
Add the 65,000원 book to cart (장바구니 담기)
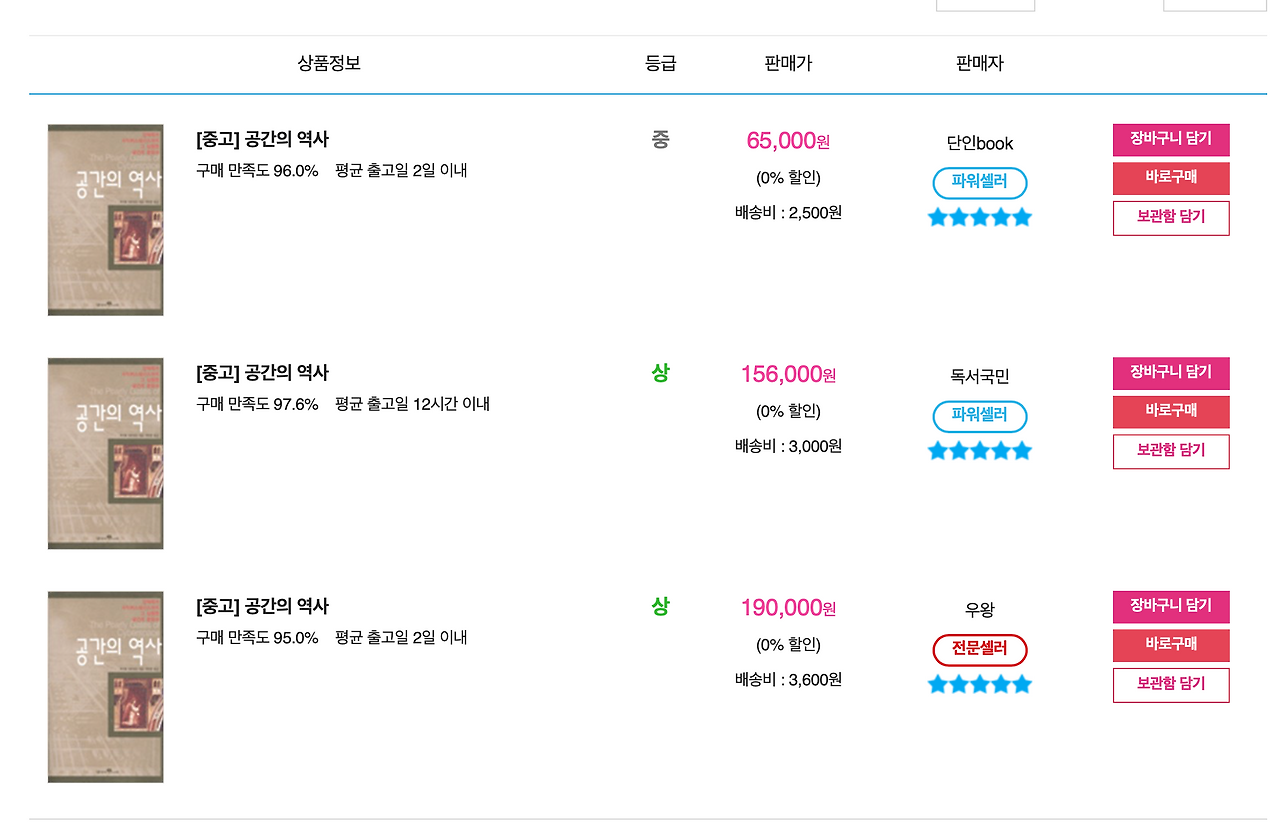pos(1170,140)
